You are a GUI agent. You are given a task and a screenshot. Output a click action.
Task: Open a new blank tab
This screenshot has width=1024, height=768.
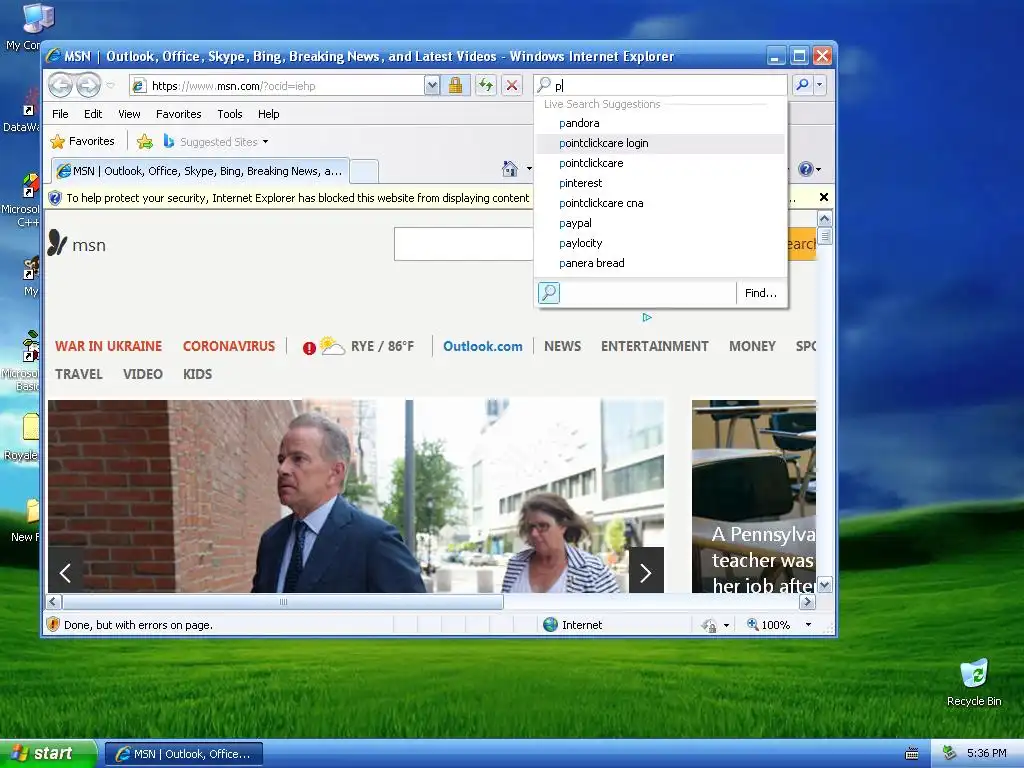pyautogui.click(x=364, y=171)
